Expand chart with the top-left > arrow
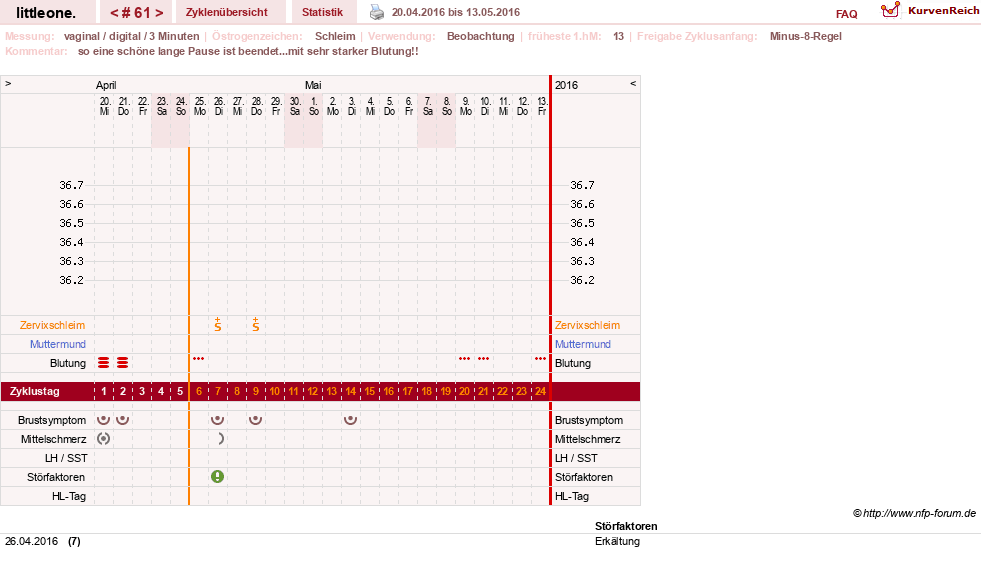This screenshot has width=981, height=565. (x=8, y=83)
